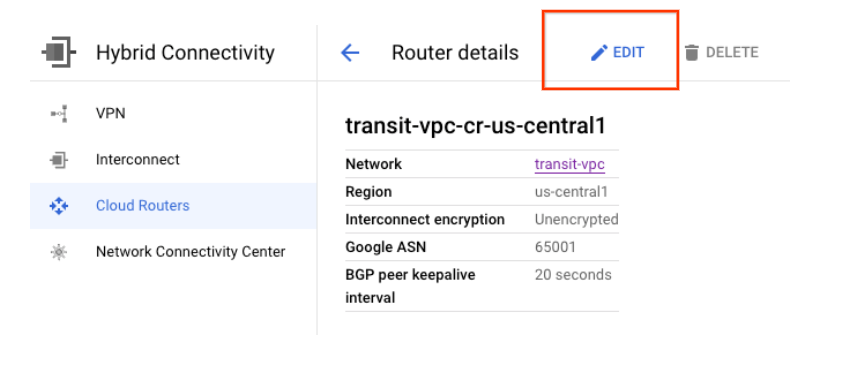Click the Google ASN value 65001
841x369 pixels.
[555, 247]
